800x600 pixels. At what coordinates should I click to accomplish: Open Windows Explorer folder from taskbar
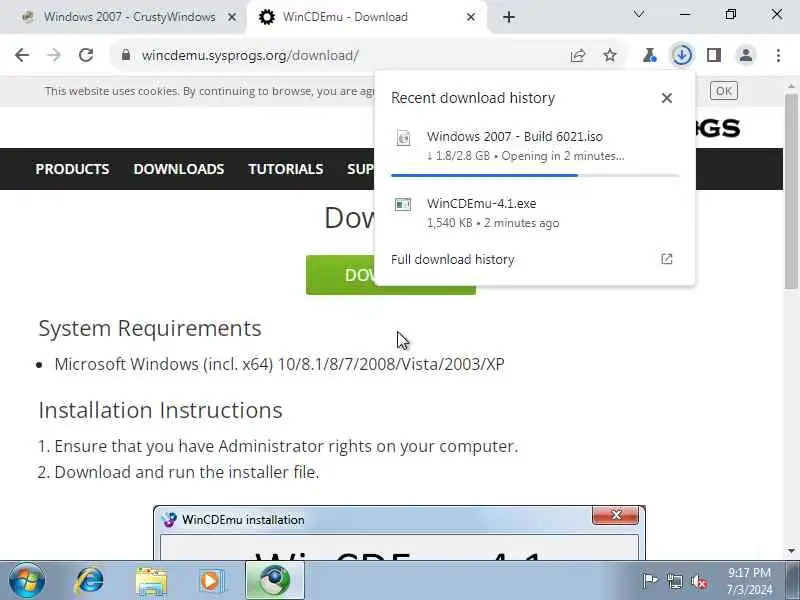click(x=151, y=582)
